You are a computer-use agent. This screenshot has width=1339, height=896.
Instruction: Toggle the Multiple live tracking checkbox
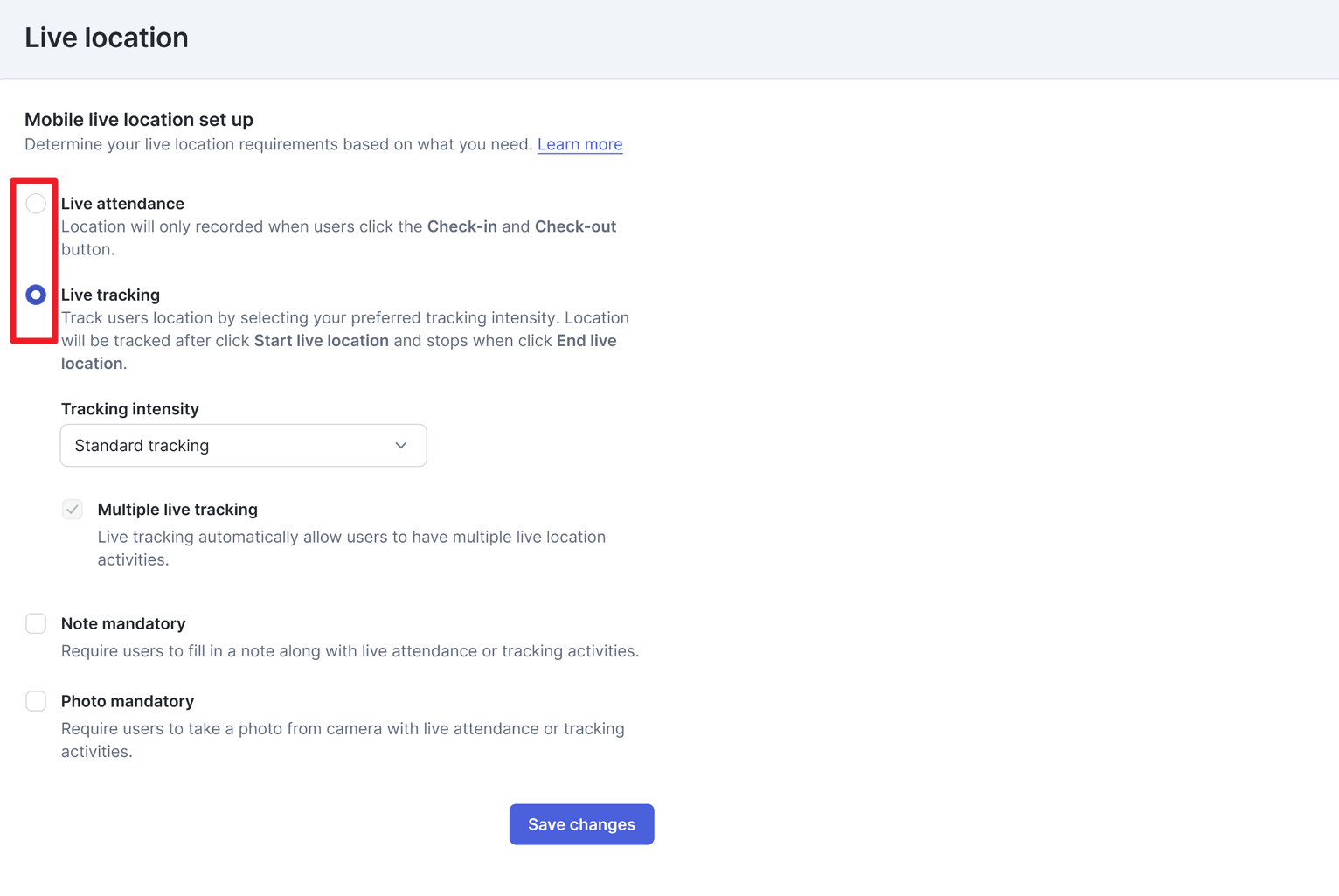tap(73, 510)
